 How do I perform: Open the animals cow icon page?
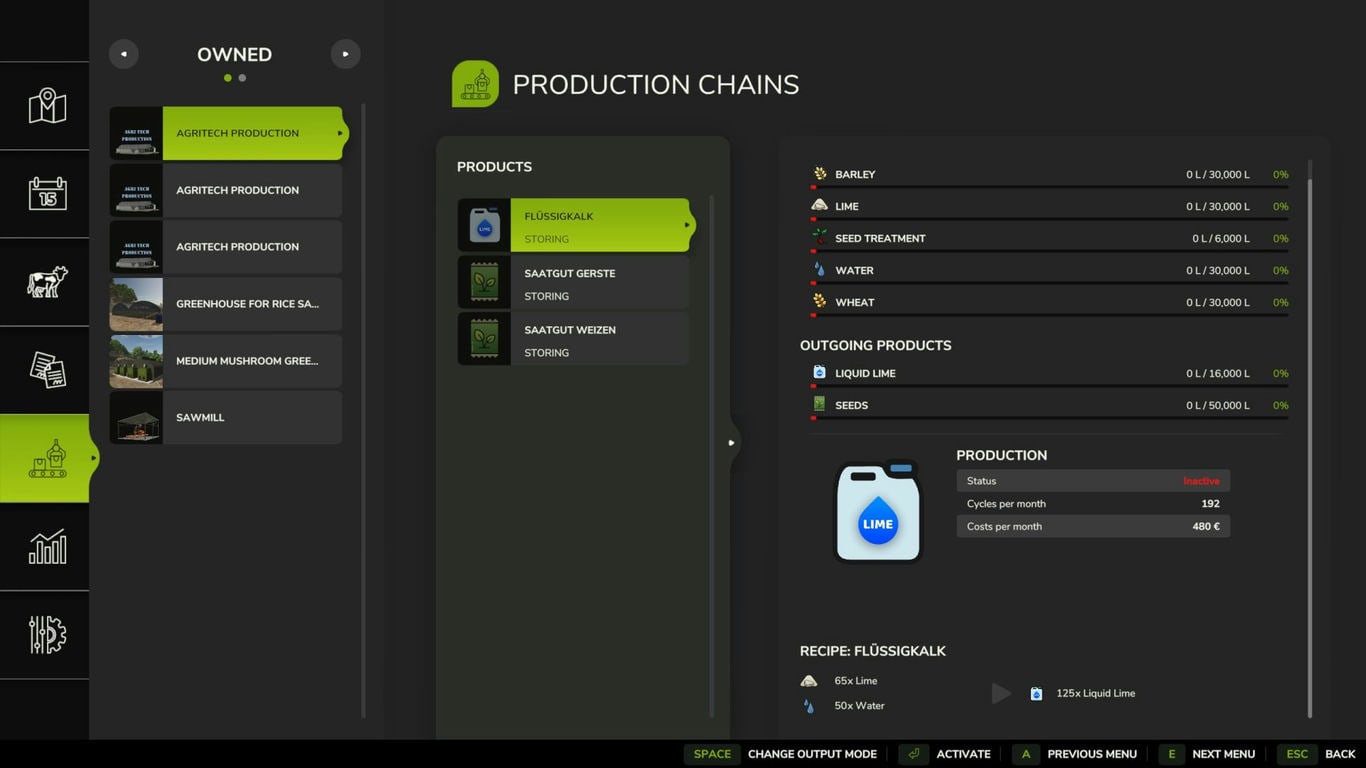pyautogui.click(x=47, y=281)
